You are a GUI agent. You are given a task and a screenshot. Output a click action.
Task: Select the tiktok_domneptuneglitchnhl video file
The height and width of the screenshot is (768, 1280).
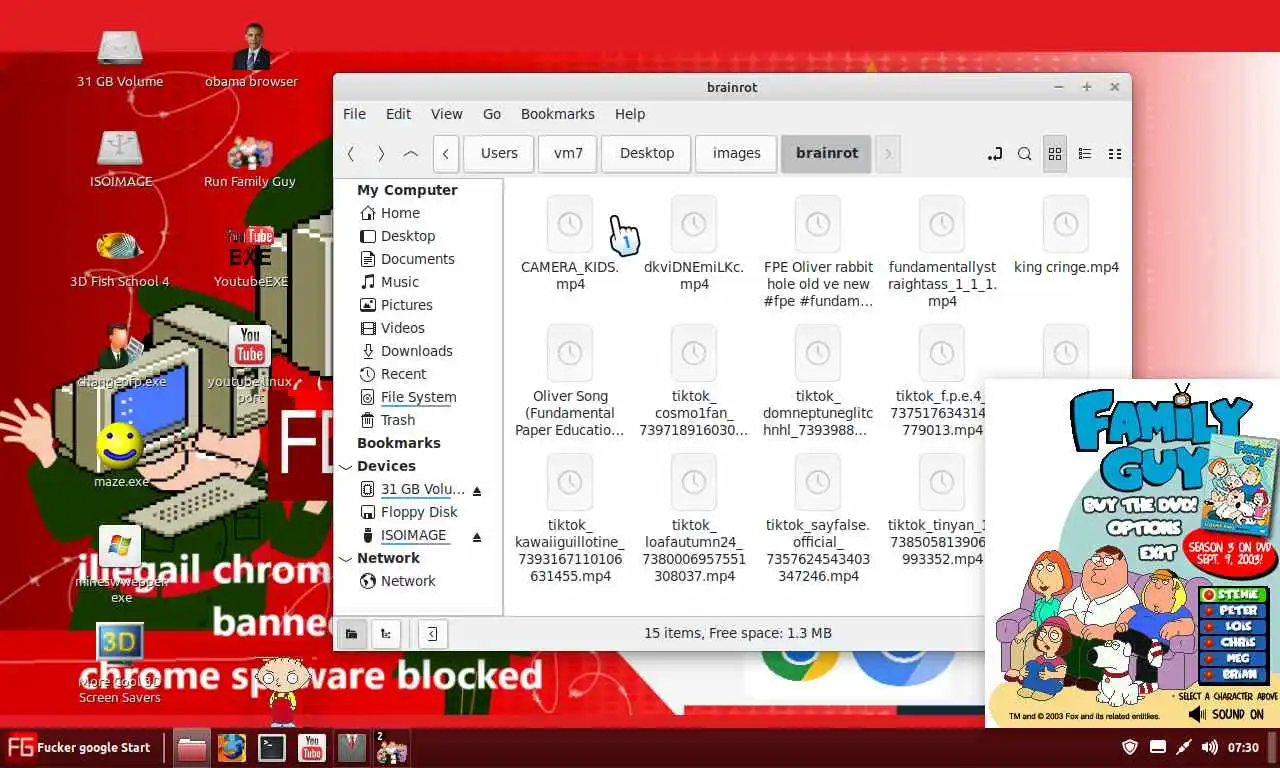point(818,354)
